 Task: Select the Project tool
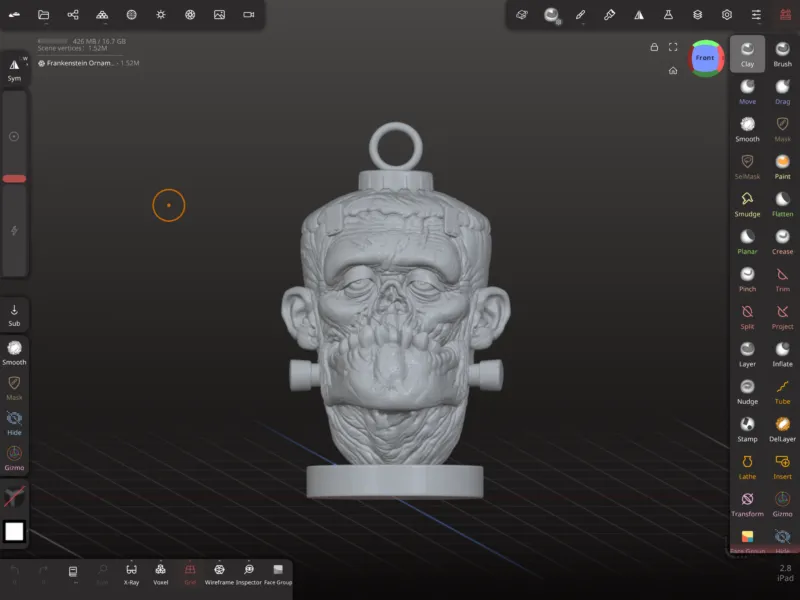(x=782, y=317)
